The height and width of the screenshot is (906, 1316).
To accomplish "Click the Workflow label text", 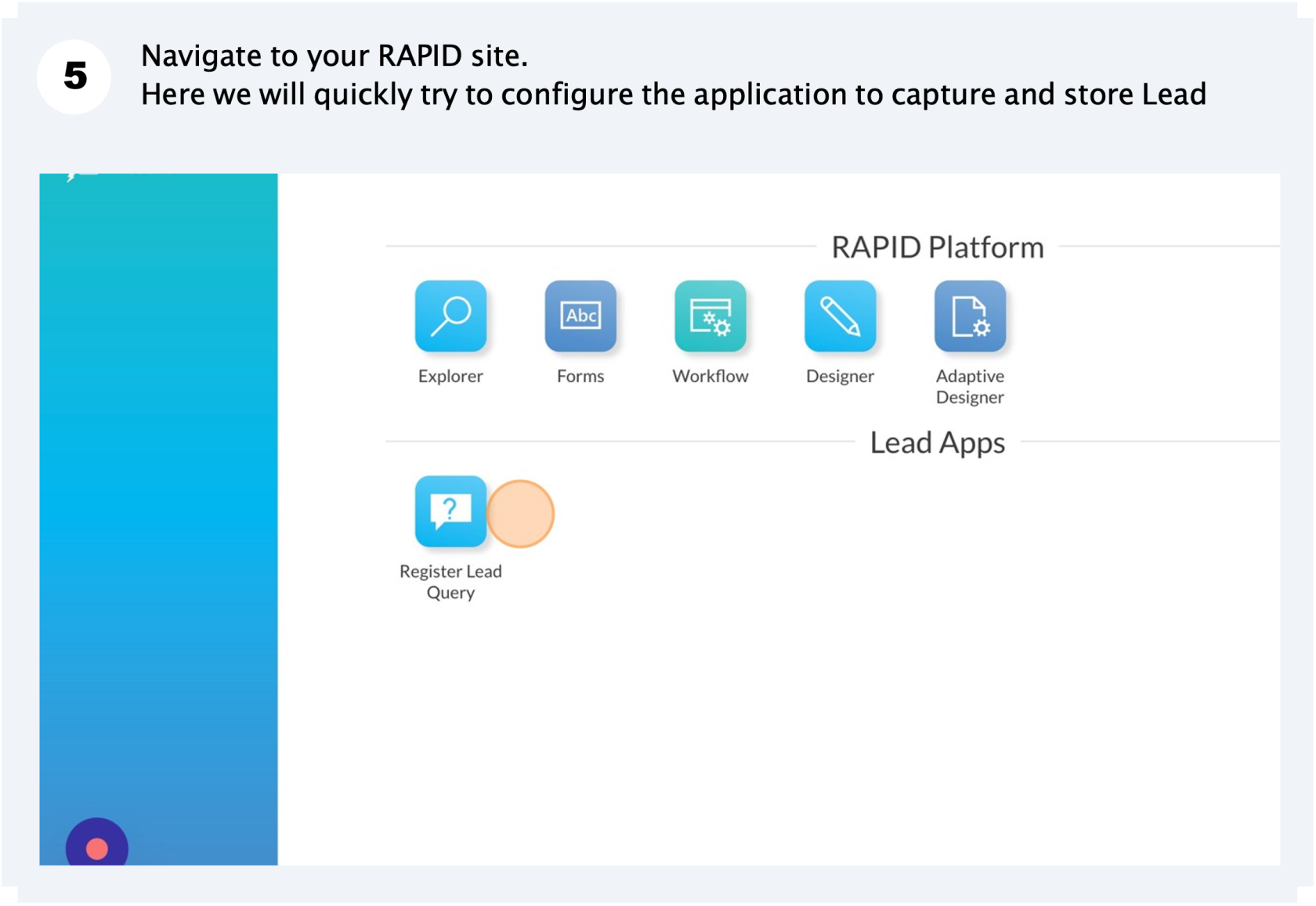I will tap(710, 376).
